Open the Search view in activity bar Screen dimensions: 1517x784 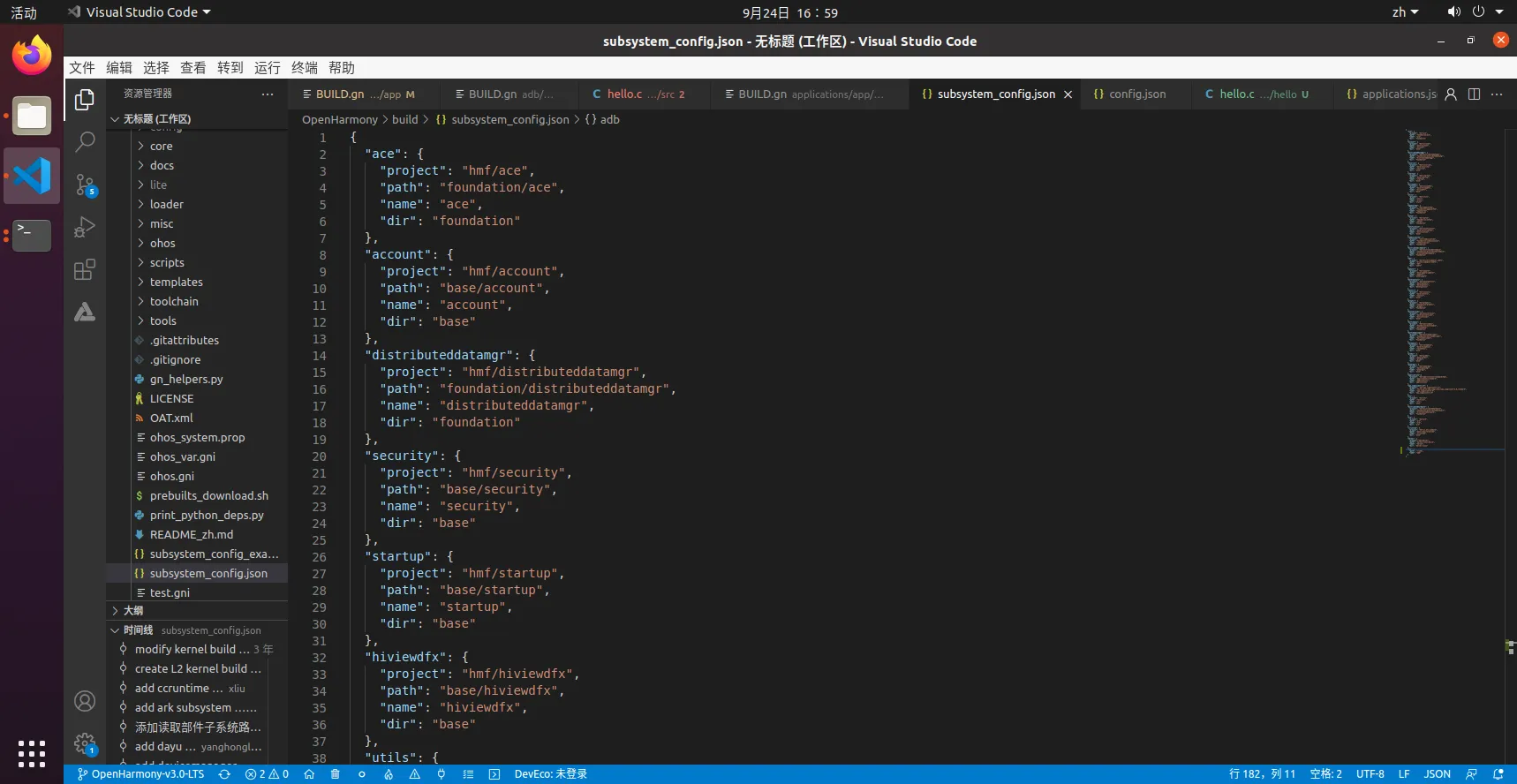point(85,141)
